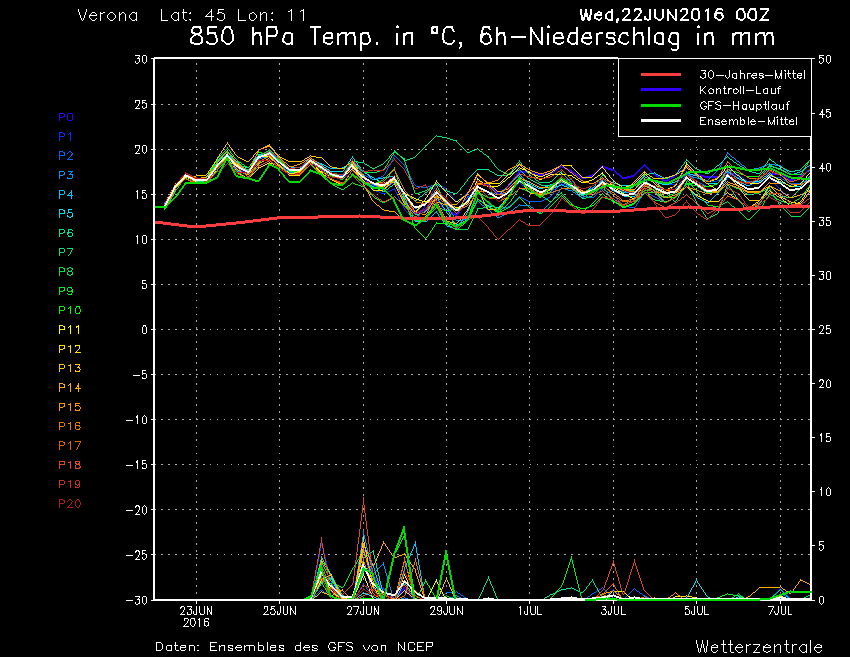Click the P11 ensemble member label
Viewport: 850px width, 657px height.
pyautogui.click(x=69, y=330)
